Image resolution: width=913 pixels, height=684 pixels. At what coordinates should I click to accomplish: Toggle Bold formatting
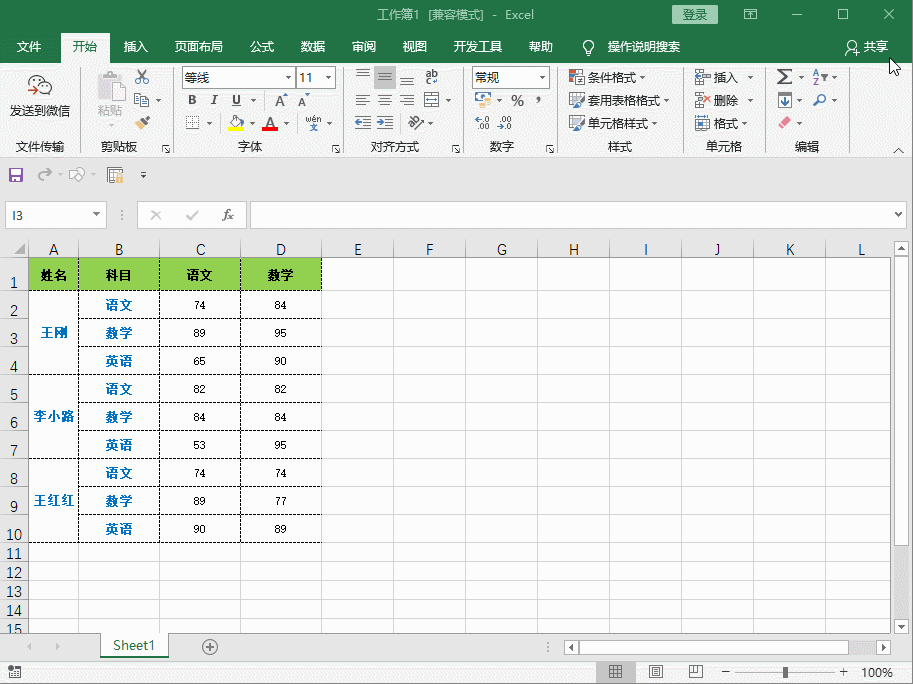tap(192, 100)
